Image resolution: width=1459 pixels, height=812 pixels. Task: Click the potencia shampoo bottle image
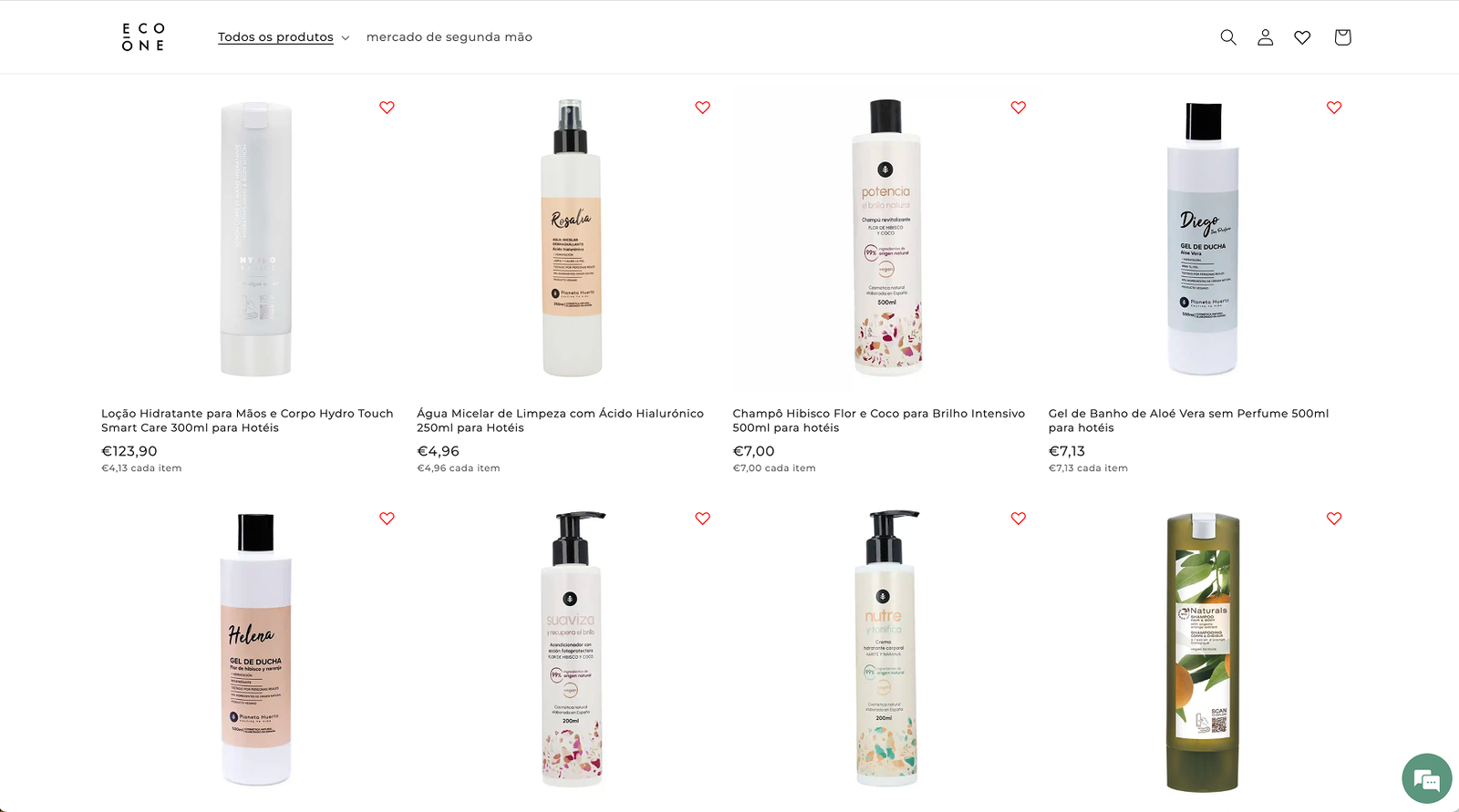tap(886, 237)
